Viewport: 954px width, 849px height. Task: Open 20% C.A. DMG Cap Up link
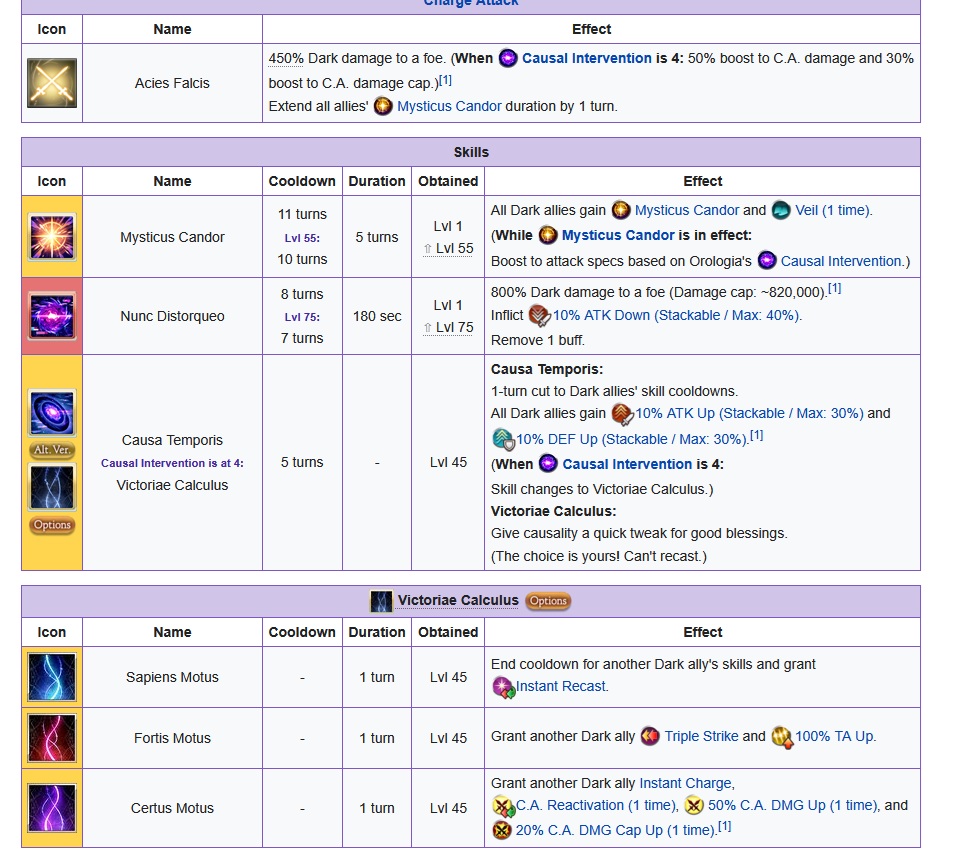pyautogui.click(x=616, y=830)
